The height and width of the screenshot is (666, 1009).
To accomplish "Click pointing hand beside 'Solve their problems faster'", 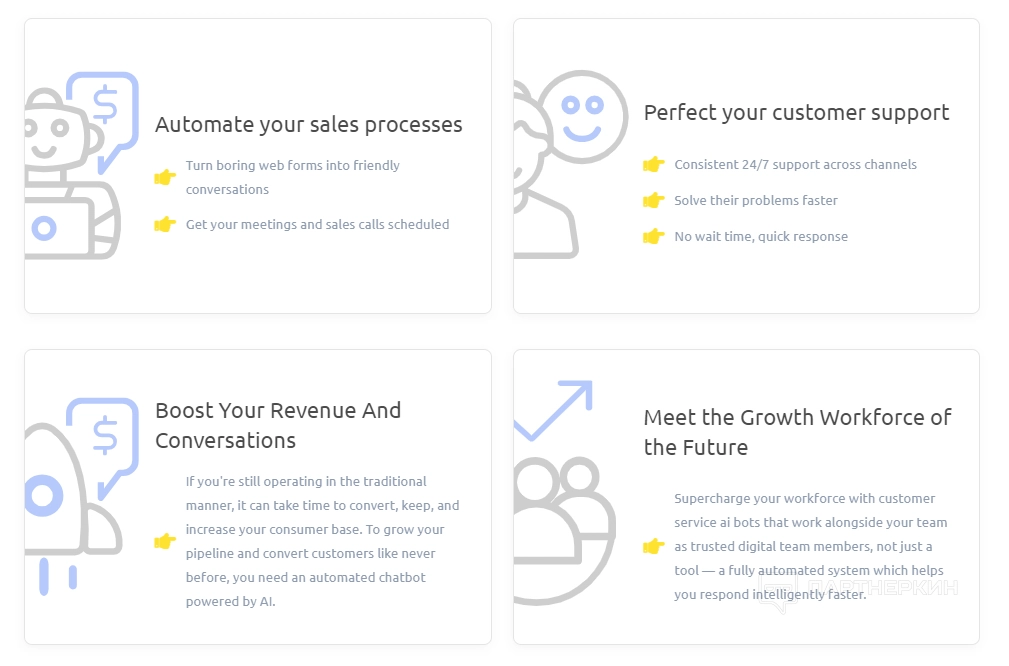I will point(653,201).
